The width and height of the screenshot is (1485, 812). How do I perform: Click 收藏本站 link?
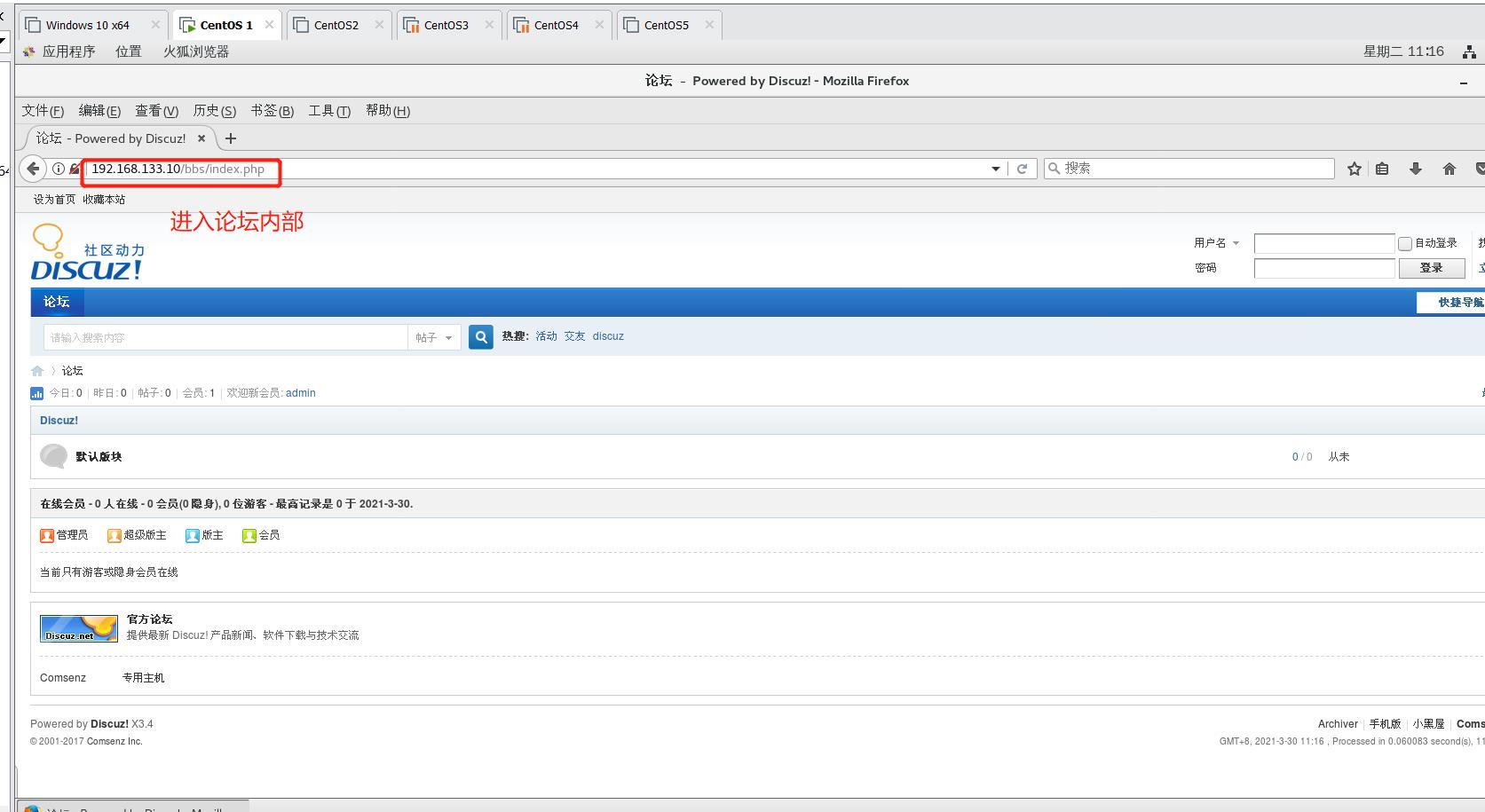click(x=104, y=200)
